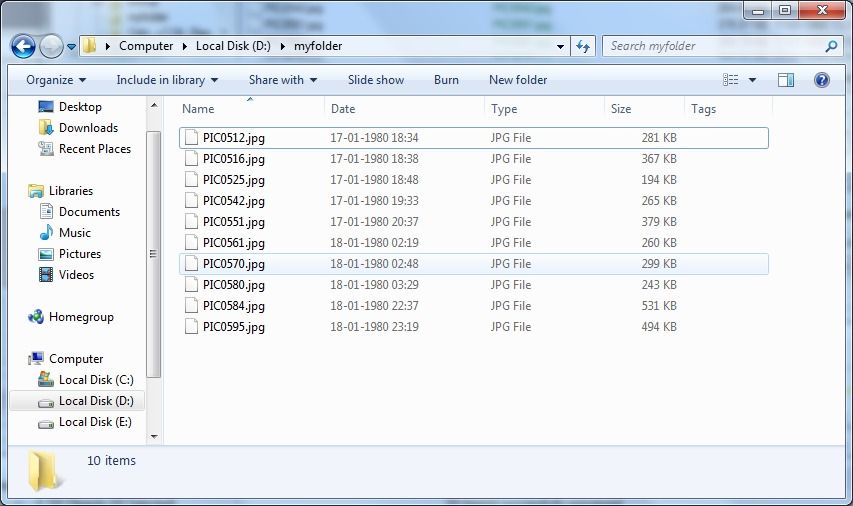Viewport: 853px width, 506px height.
Task: Select Computer in the navigation pane
Action: [66, 359]
